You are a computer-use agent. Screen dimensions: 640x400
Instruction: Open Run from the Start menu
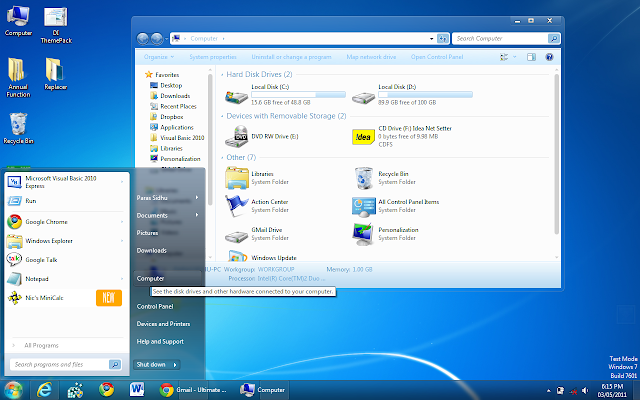(65, 201)
